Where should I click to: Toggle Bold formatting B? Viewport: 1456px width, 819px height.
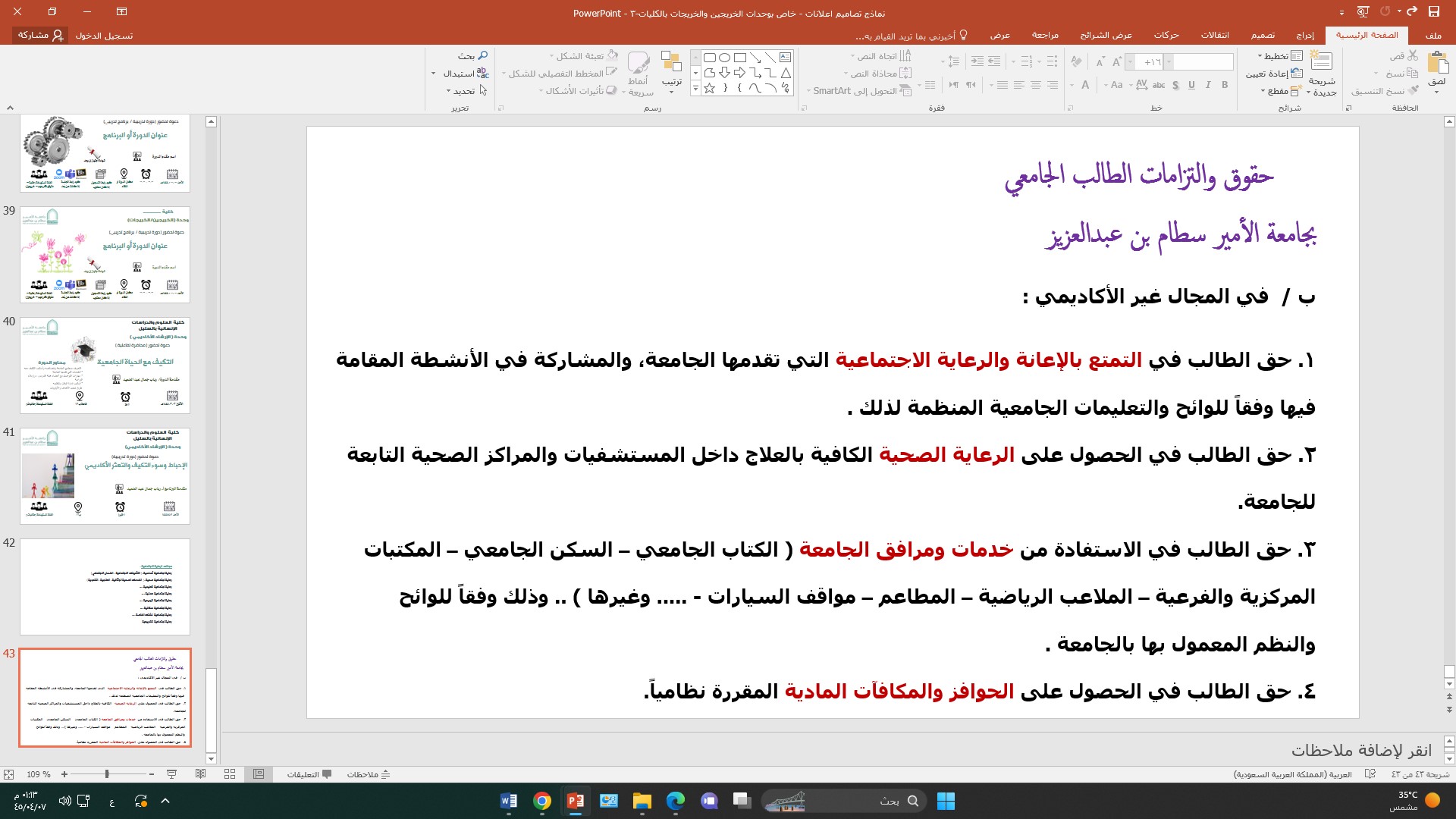1224,85
